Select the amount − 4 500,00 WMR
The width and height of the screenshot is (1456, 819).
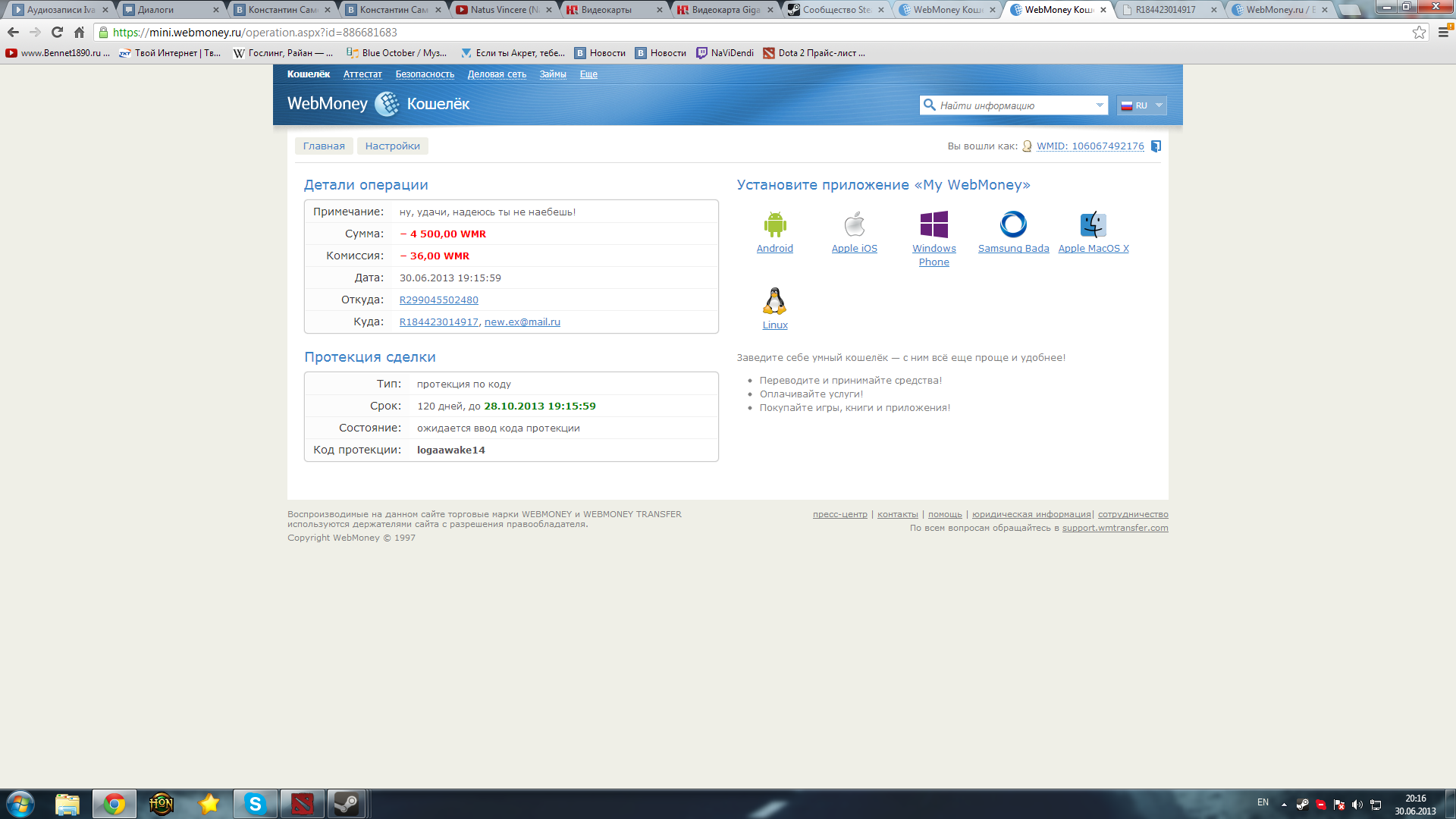pyautogui.click(x=443, y=234)
